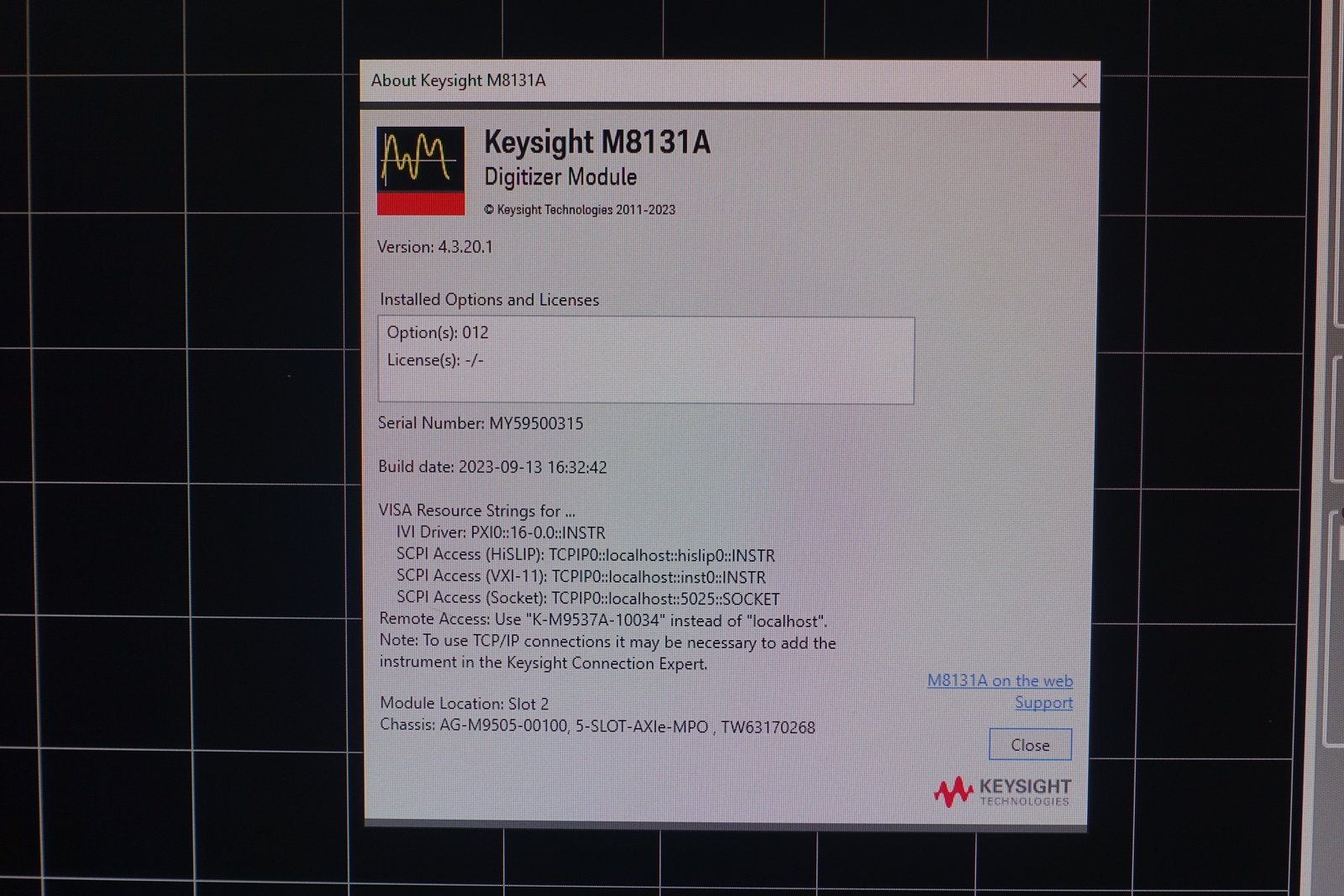
Task: Click the Installed Options and Licenses heading
Action: point(489,300)
